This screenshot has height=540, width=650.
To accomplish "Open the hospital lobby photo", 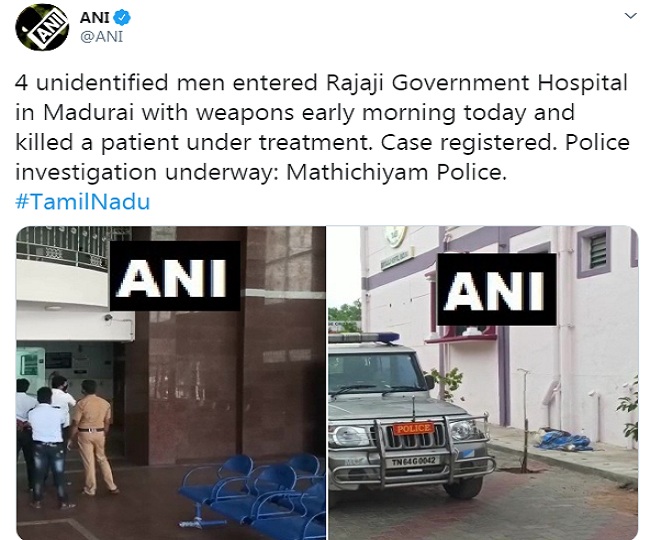I will (171, 383).
